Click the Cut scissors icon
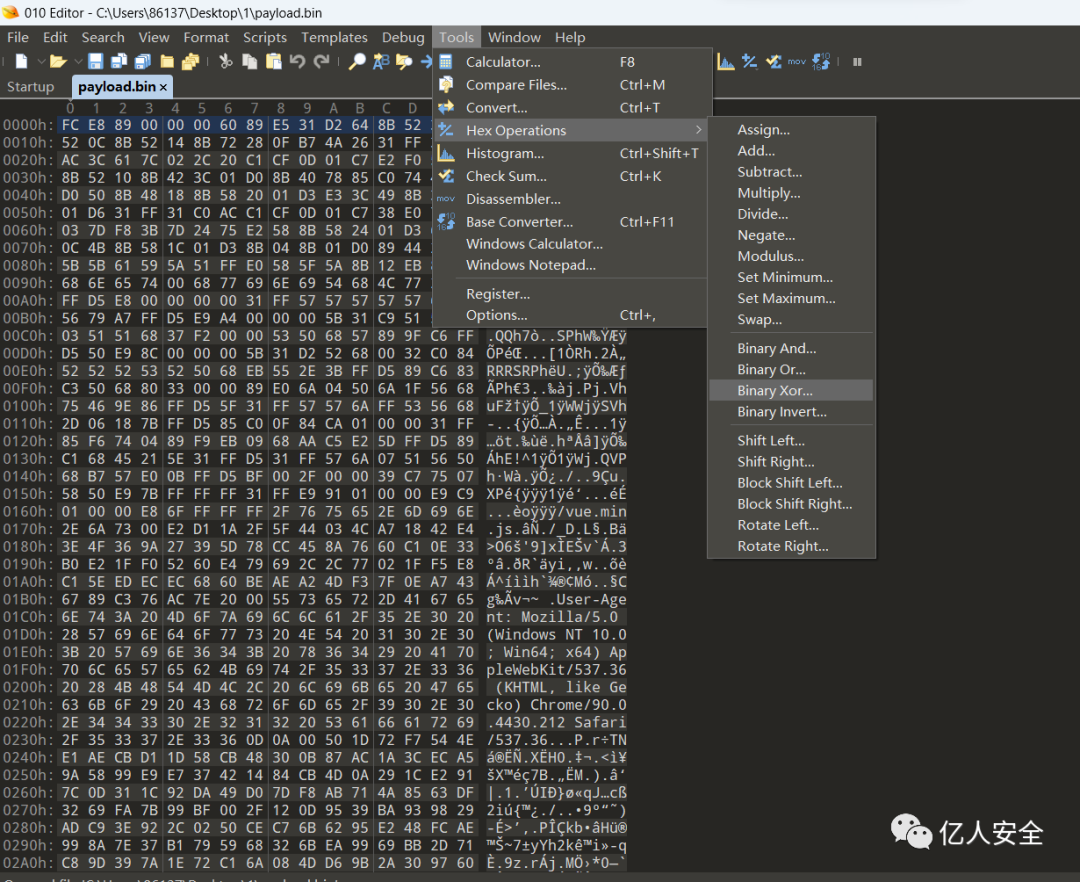This screenshot has height=882, width=1080. click(226, 62)
